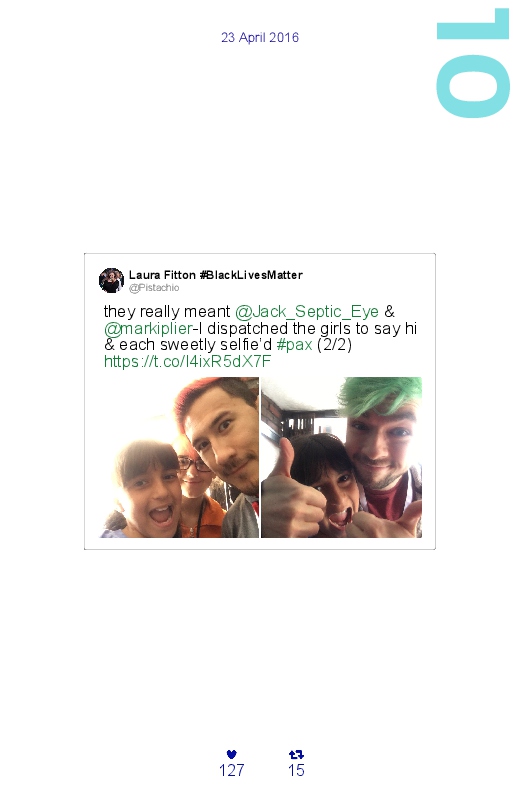Click the 23 April 2016 date

point(260,37)
